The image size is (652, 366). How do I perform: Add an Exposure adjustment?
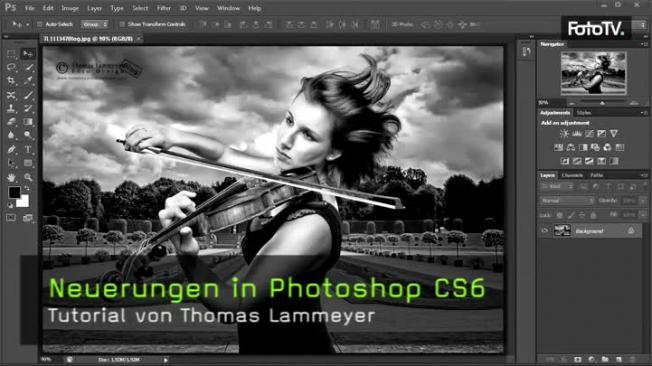pyautogui.click(x=601, y=134)
